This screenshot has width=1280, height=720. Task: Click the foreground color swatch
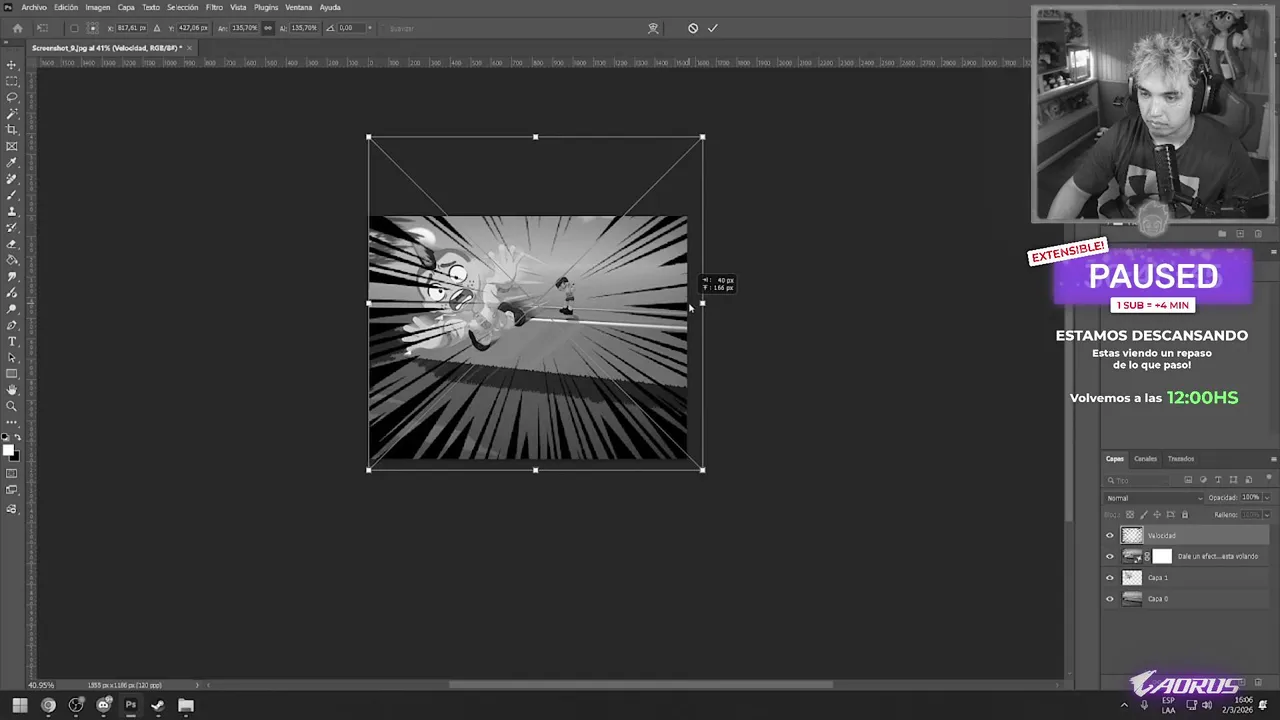(x=8, y=450)
